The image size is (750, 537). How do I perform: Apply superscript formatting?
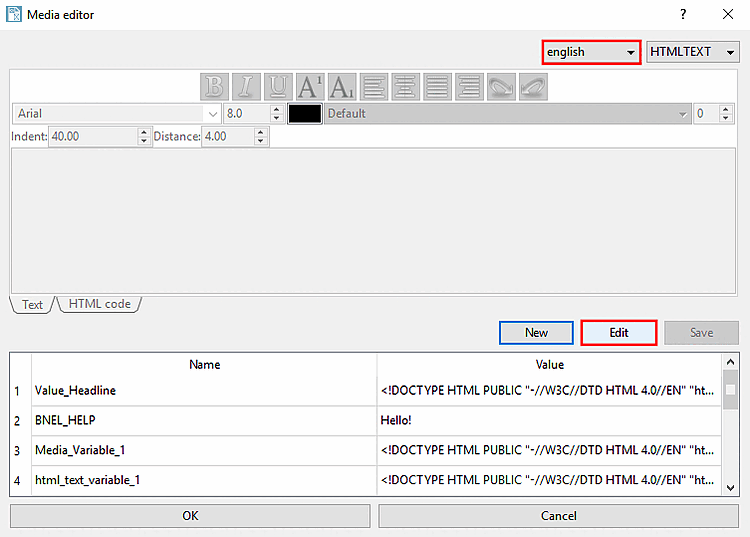[310, 87]
